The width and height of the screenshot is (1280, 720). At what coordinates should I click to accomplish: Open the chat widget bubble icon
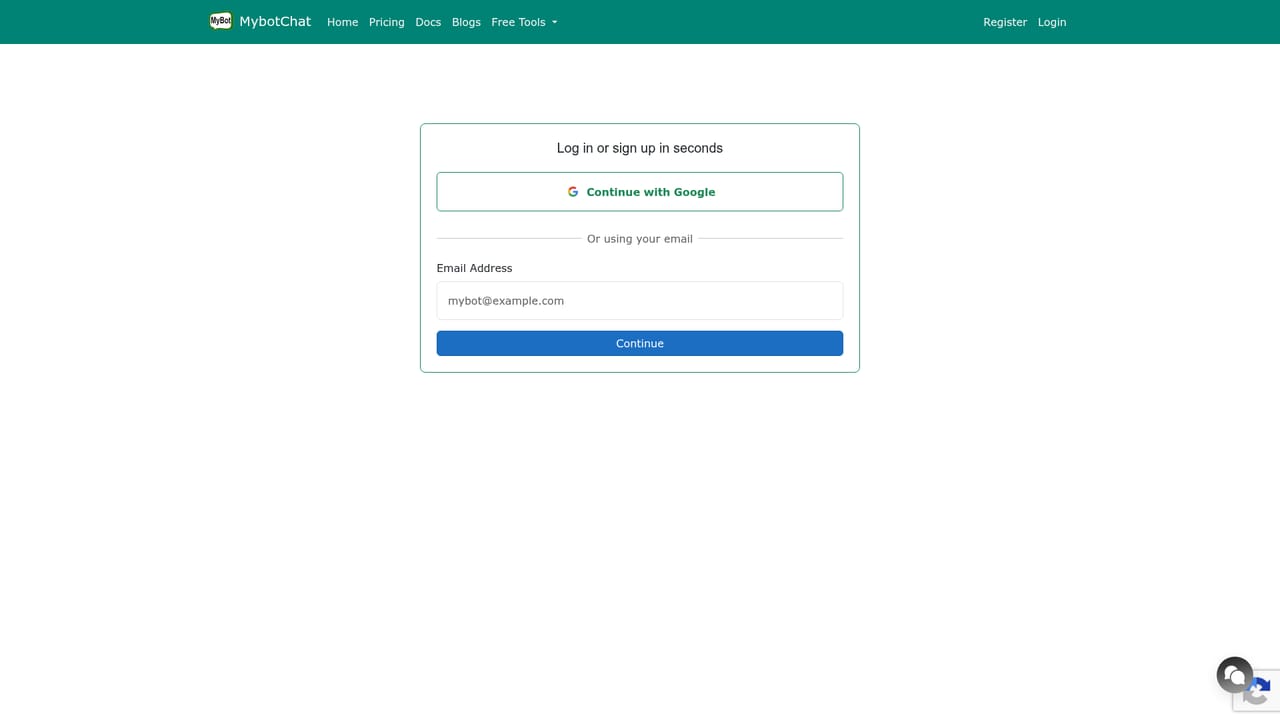(x=1235, y=675)
